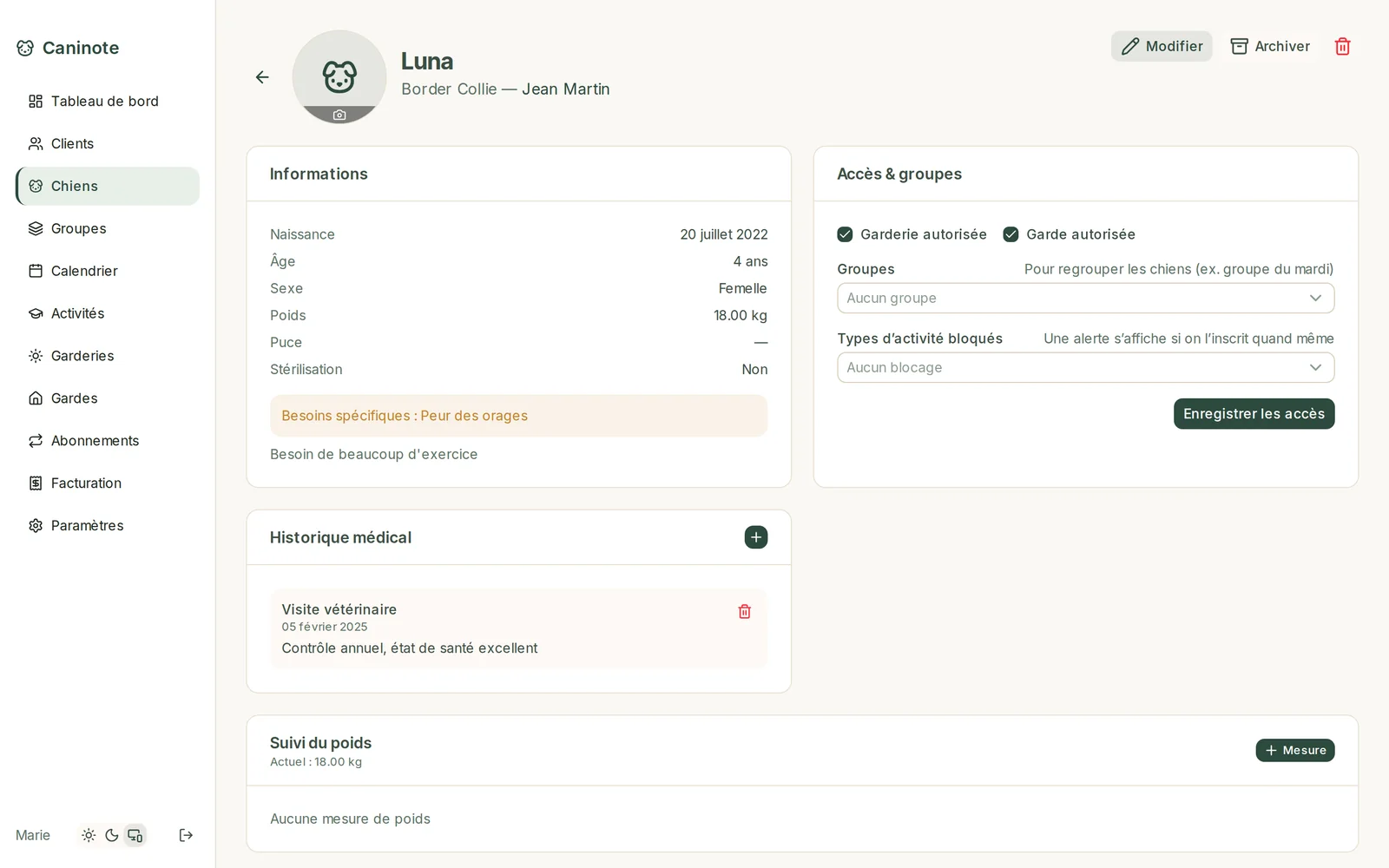Add a weight measurement with Mesure

[x=1294, y=750]
